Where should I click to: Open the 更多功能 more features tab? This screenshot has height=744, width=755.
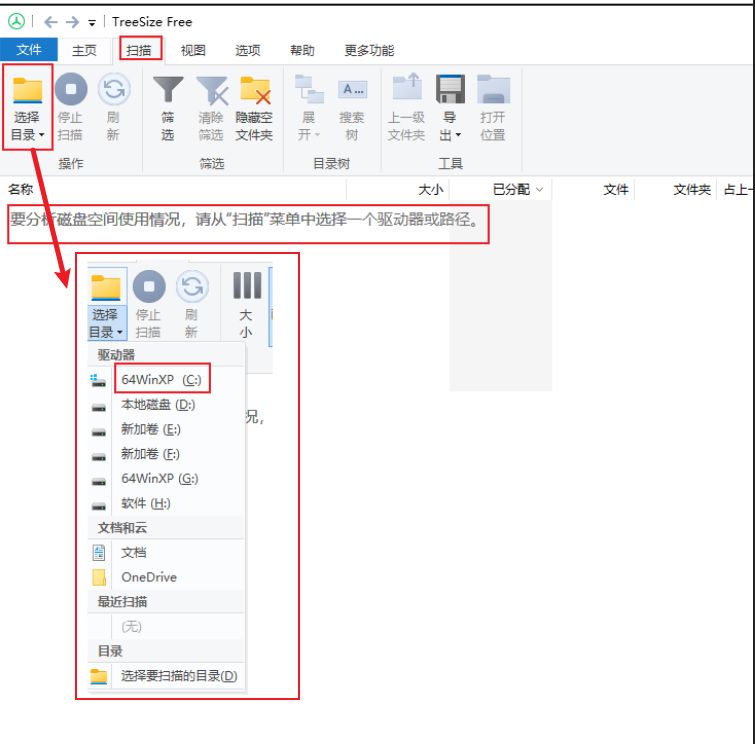(x=369, y=50)
